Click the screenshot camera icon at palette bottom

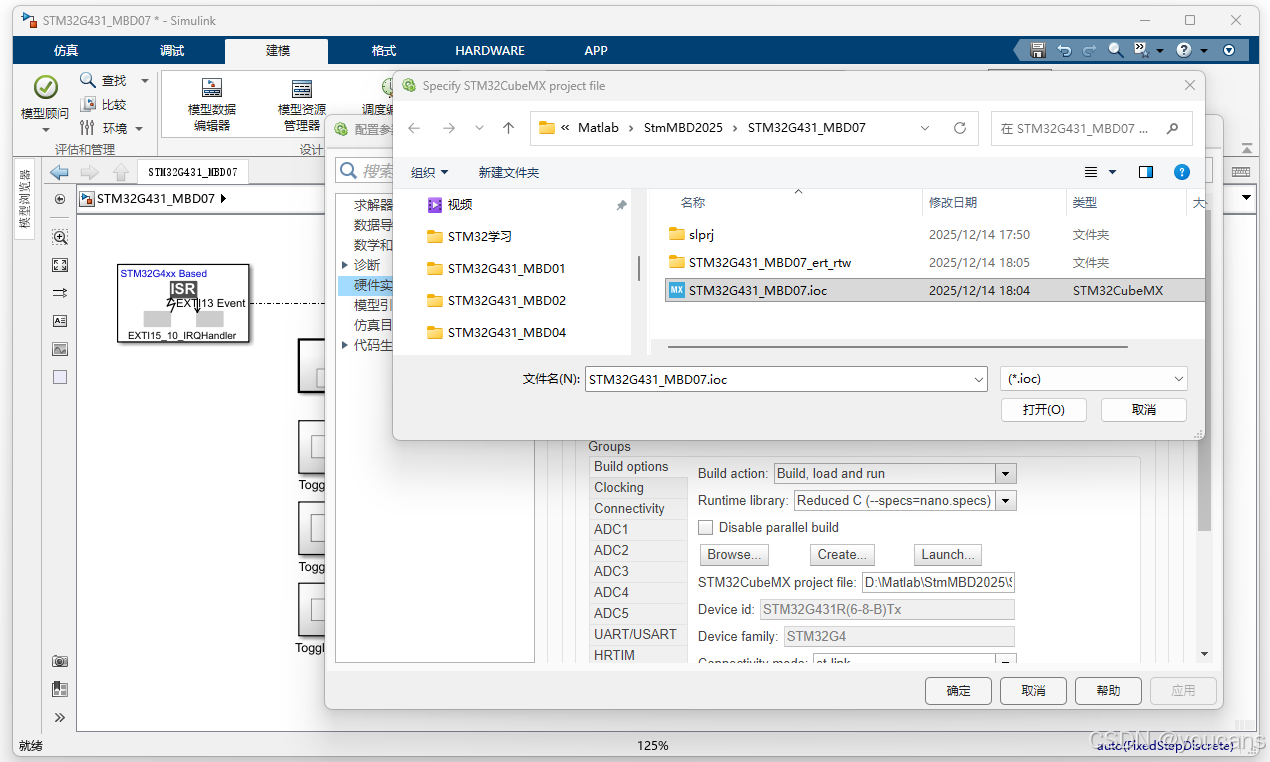click(60, 661)
